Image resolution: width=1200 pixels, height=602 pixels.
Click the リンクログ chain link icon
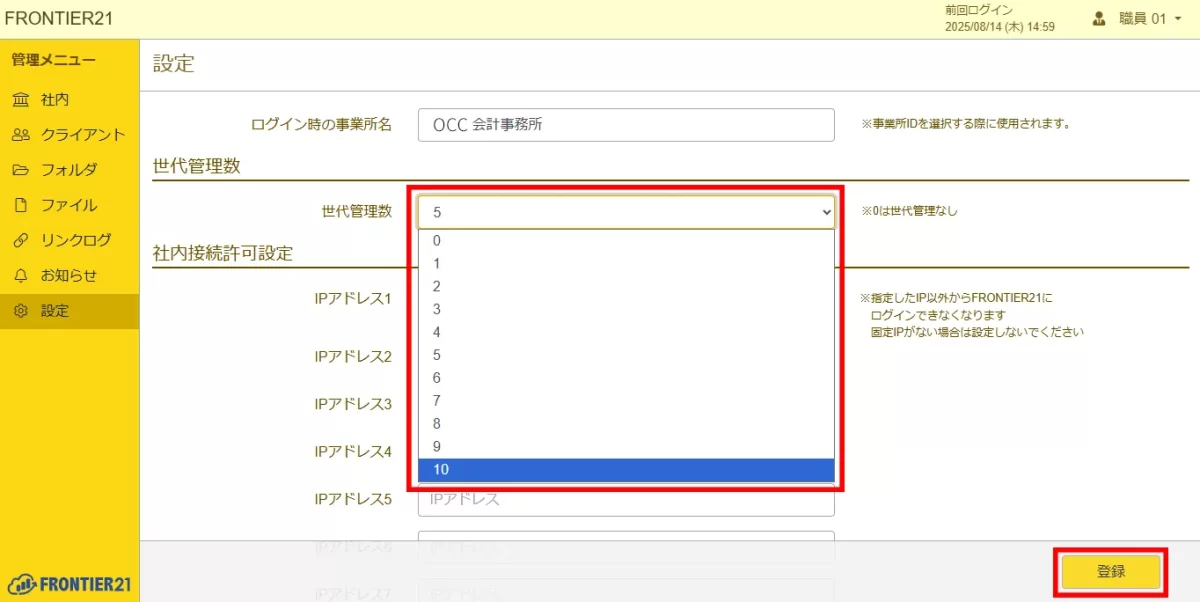click(x=21, y=240)
